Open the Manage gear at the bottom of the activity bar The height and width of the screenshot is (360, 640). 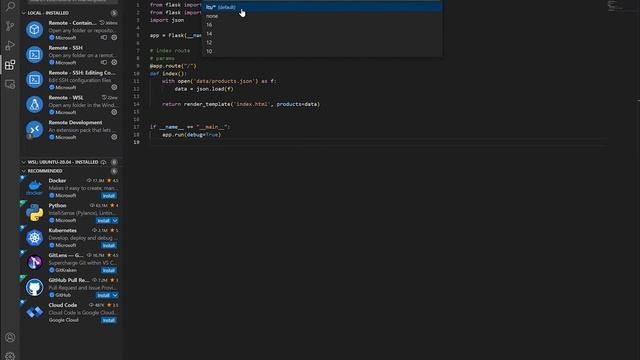point(10,356)
